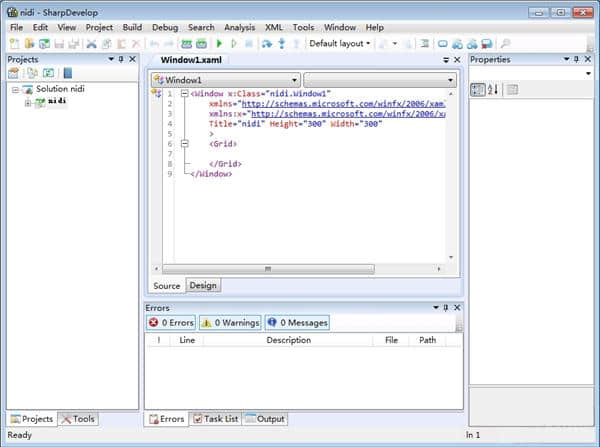Click the Save toolbar icon
600x447 pixels.
(x=59, y=44)
